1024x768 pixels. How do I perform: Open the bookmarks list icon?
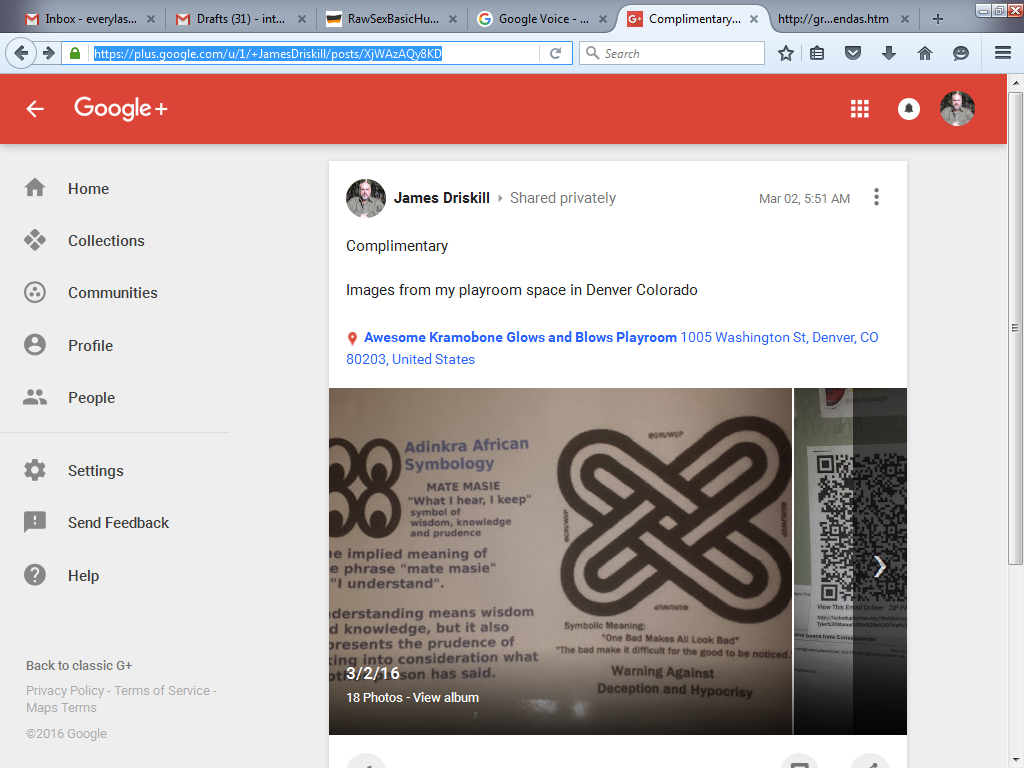[817, 54]
